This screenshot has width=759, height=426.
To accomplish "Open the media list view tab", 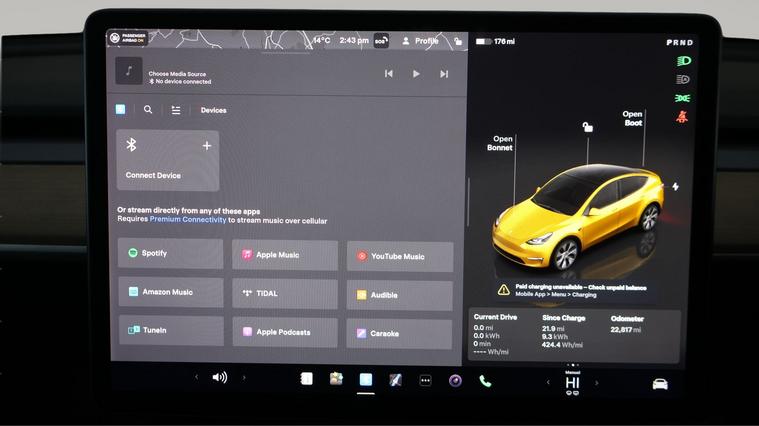I will [176, 110].
